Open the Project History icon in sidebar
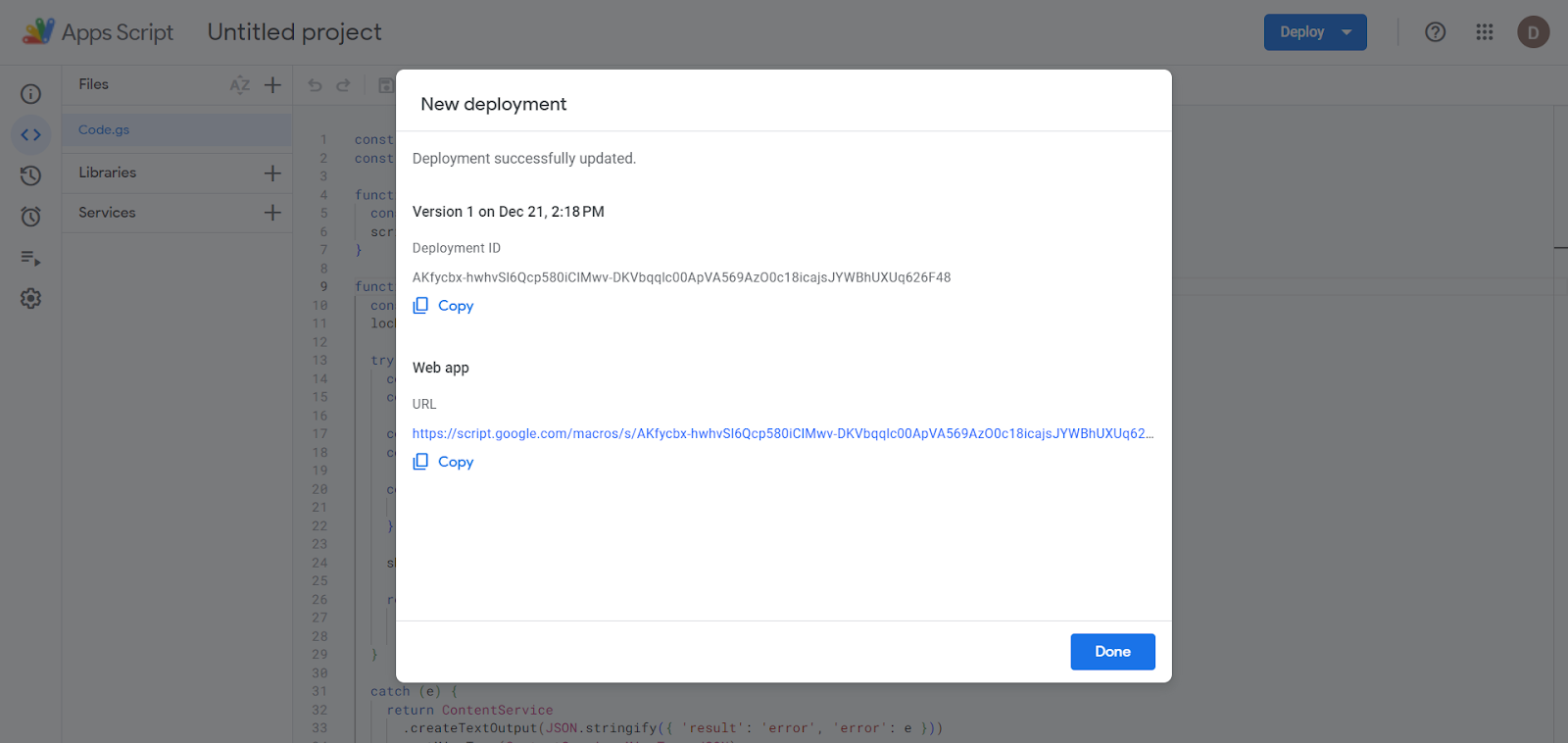 pyautogui.click(x=31, y=176)
